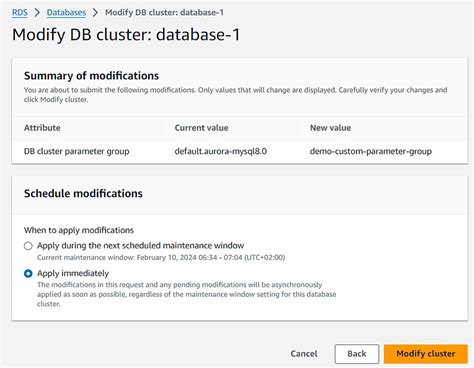474x368 pixels.
Task: Click the Cancel button
Action: 304,354
